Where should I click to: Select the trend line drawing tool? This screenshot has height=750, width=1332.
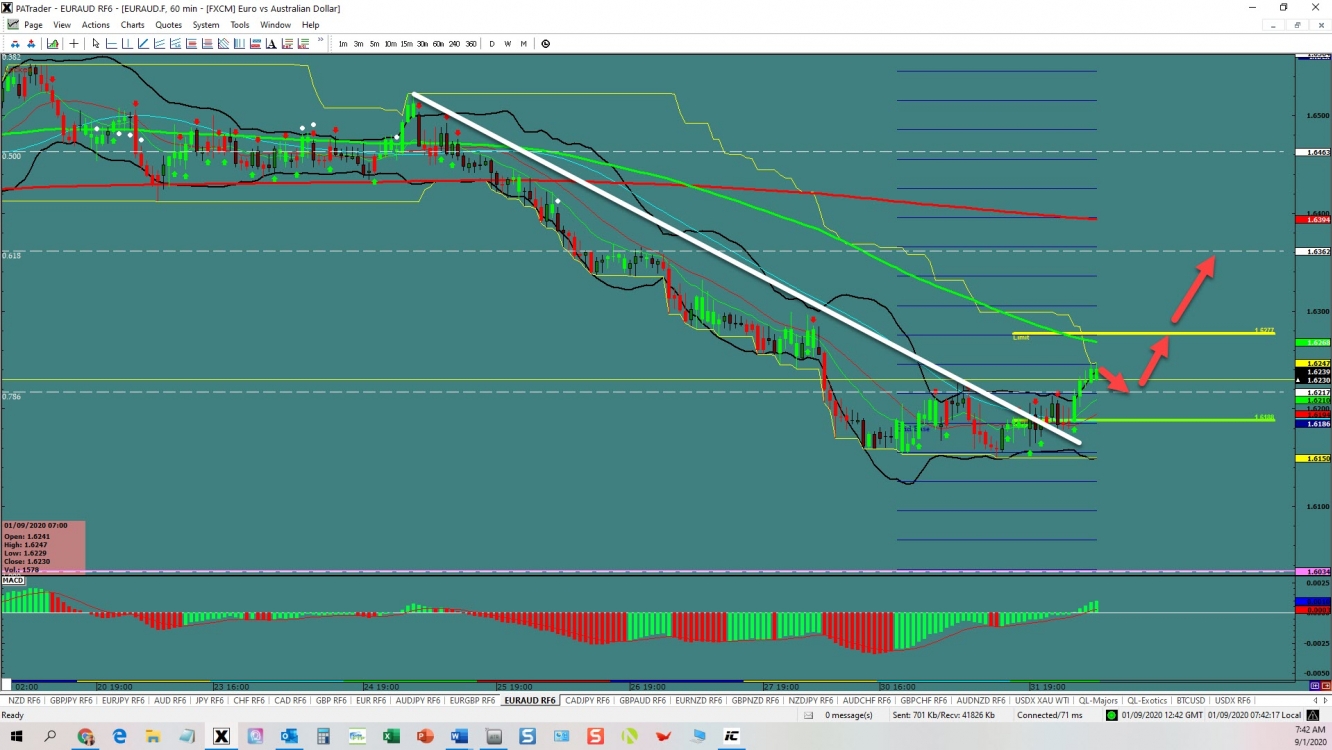pos(143,43)
